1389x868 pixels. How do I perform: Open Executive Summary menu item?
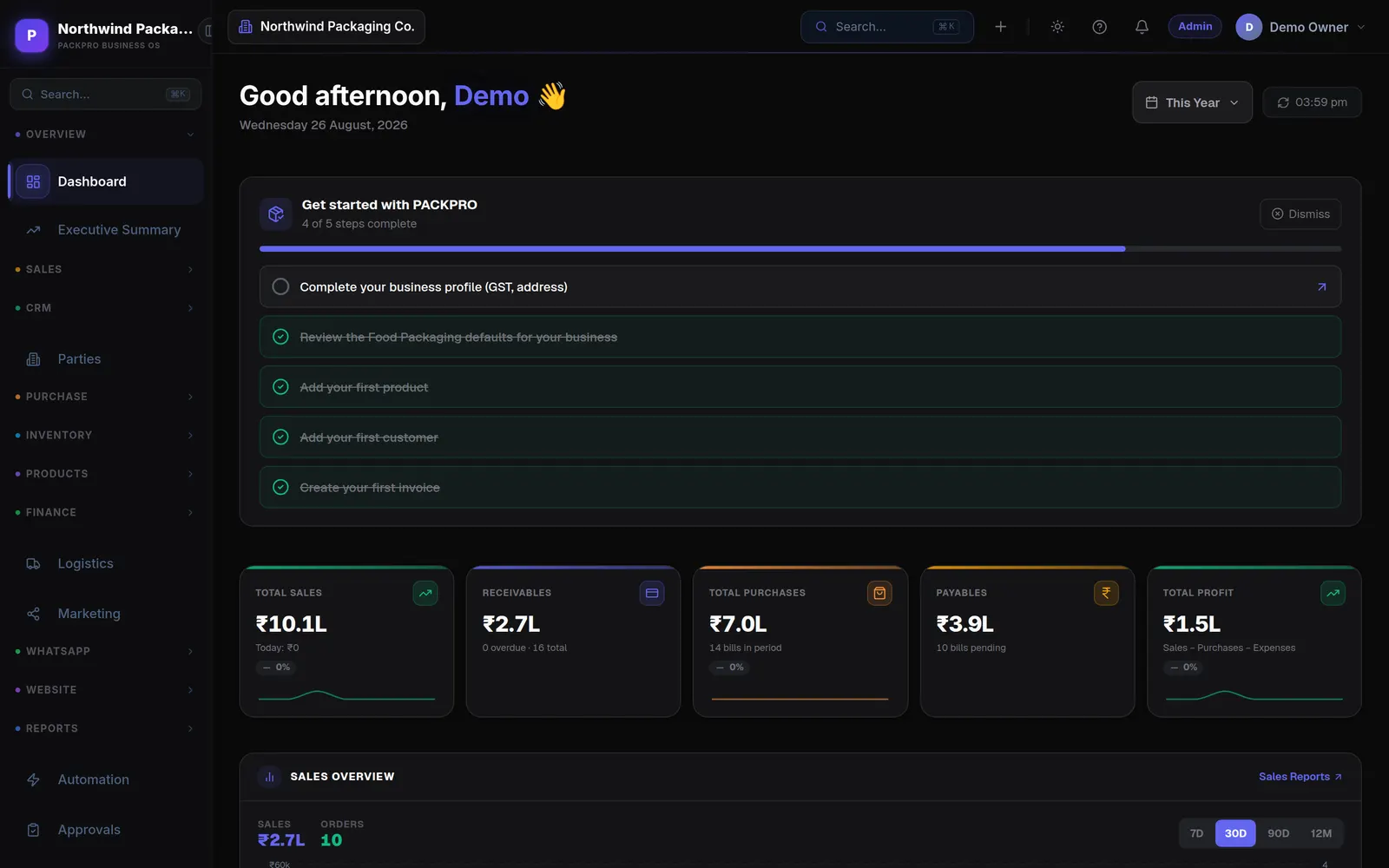click(106, 230)
